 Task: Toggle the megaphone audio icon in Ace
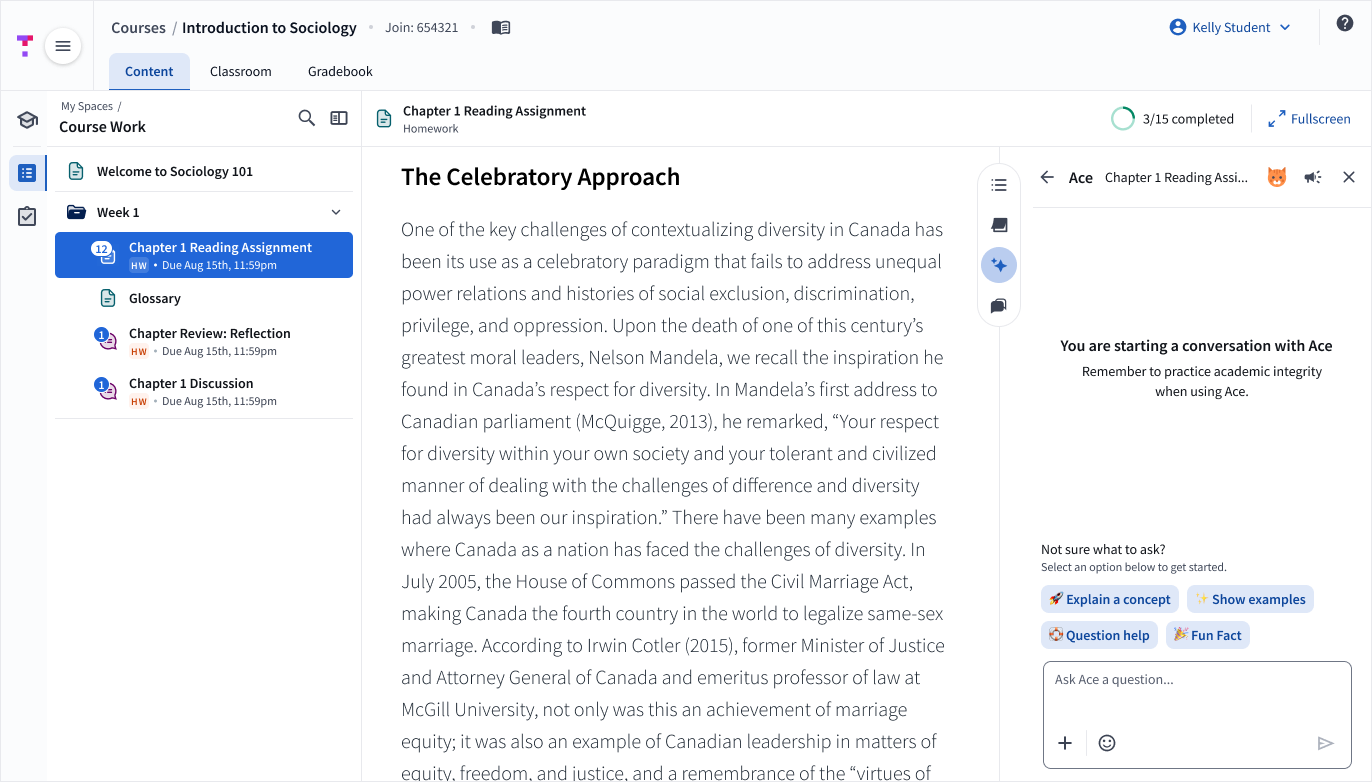point(1313,177)
